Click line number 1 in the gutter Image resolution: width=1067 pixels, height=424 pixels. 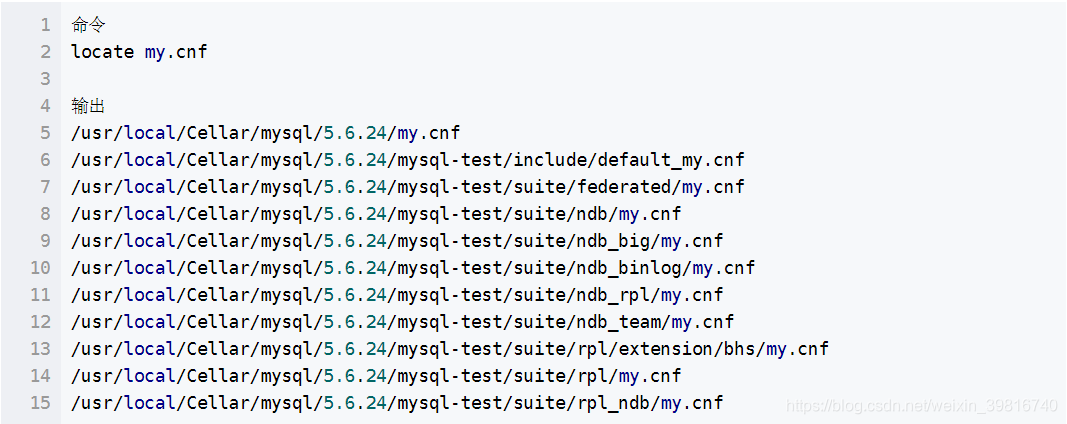click(46, 25)
